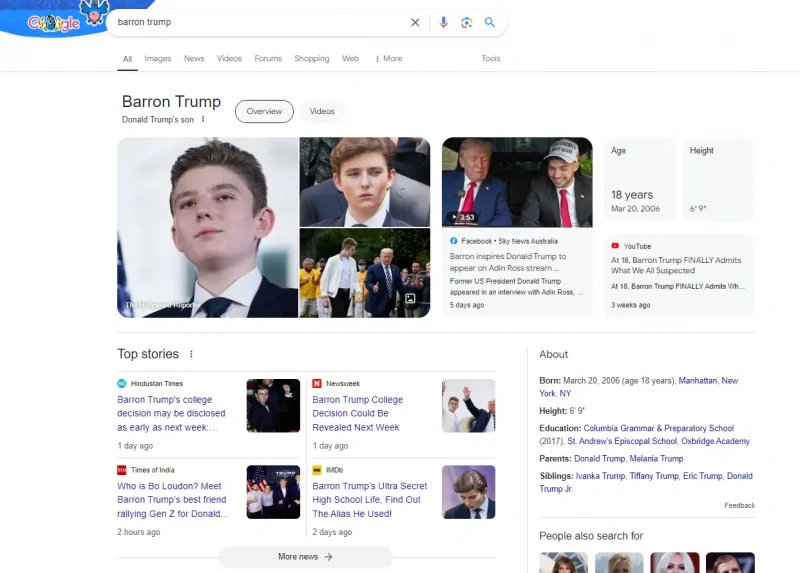View more images icon on crowd photo
The width and height of the screenshot is (800, 573).
(x=410, y=298)
